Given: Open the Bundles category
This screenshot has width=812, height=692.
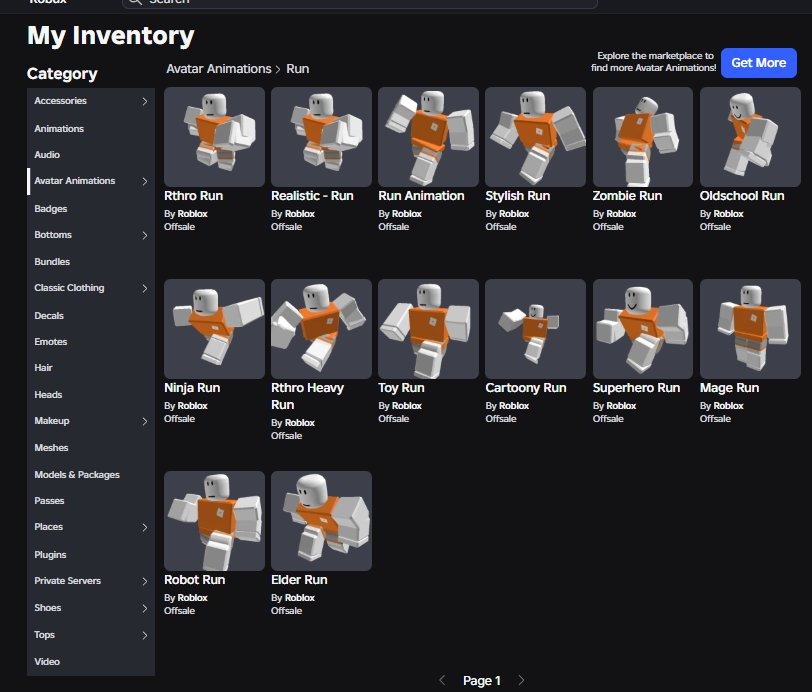Looking at the screenshot, I should pyautogui.click(x=52, y=262).
